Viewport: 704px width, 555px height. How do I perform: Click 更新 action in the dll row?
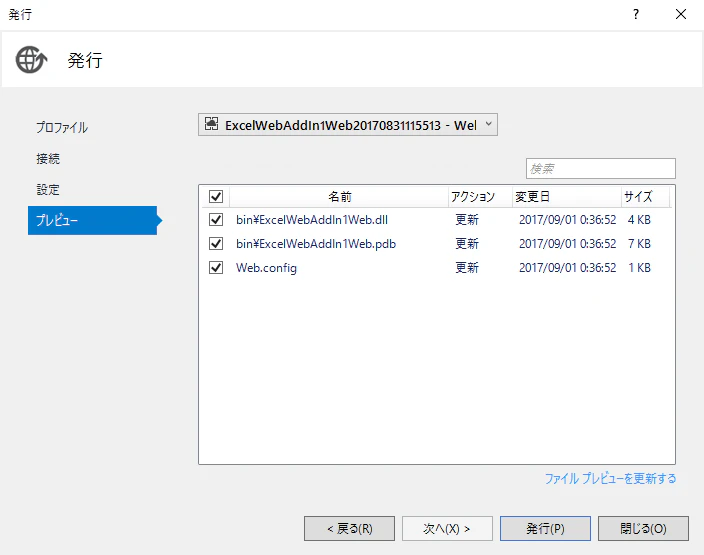click(x=467, y=220)
